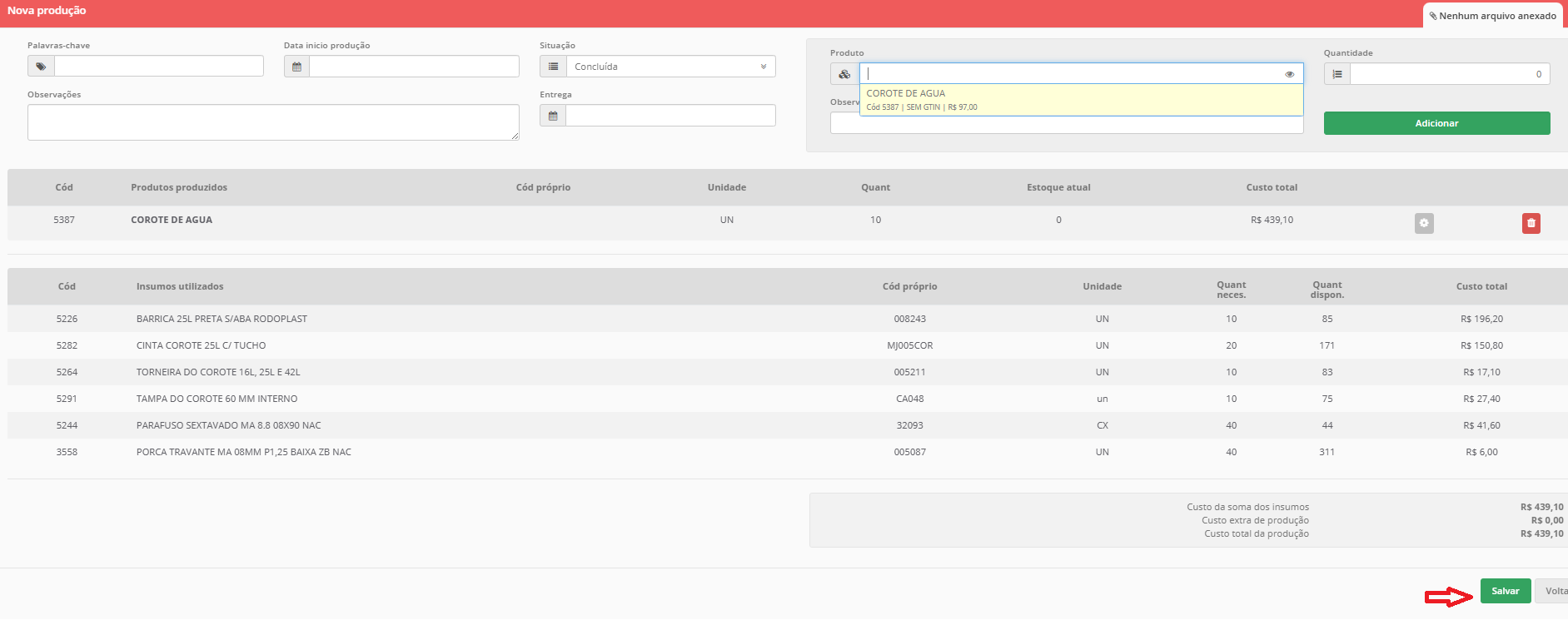Click COROTE DE AGUA in produced products
The height and width of the screenshot is (625, 1568).
tap(172, 220)
